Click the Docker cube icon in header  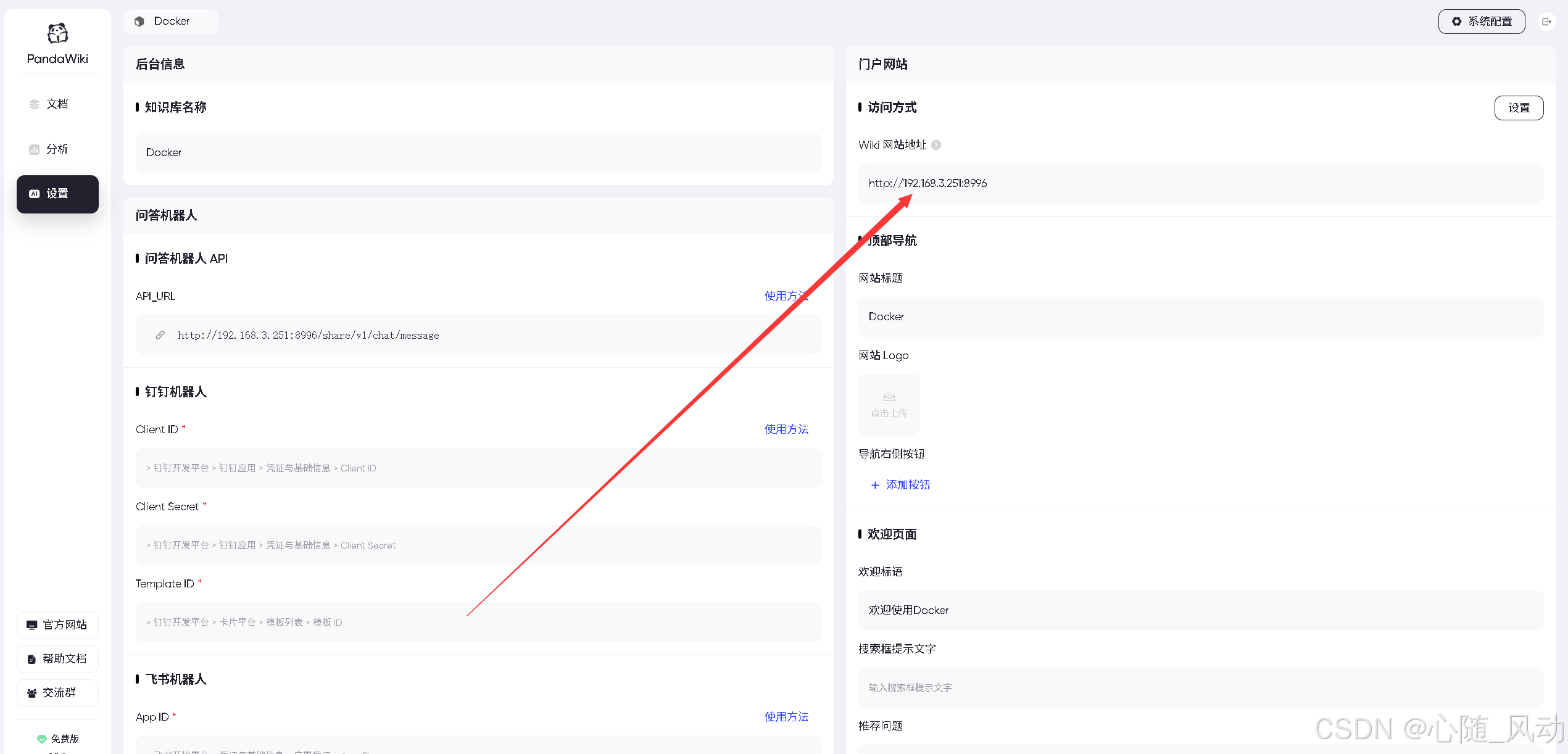140,22
